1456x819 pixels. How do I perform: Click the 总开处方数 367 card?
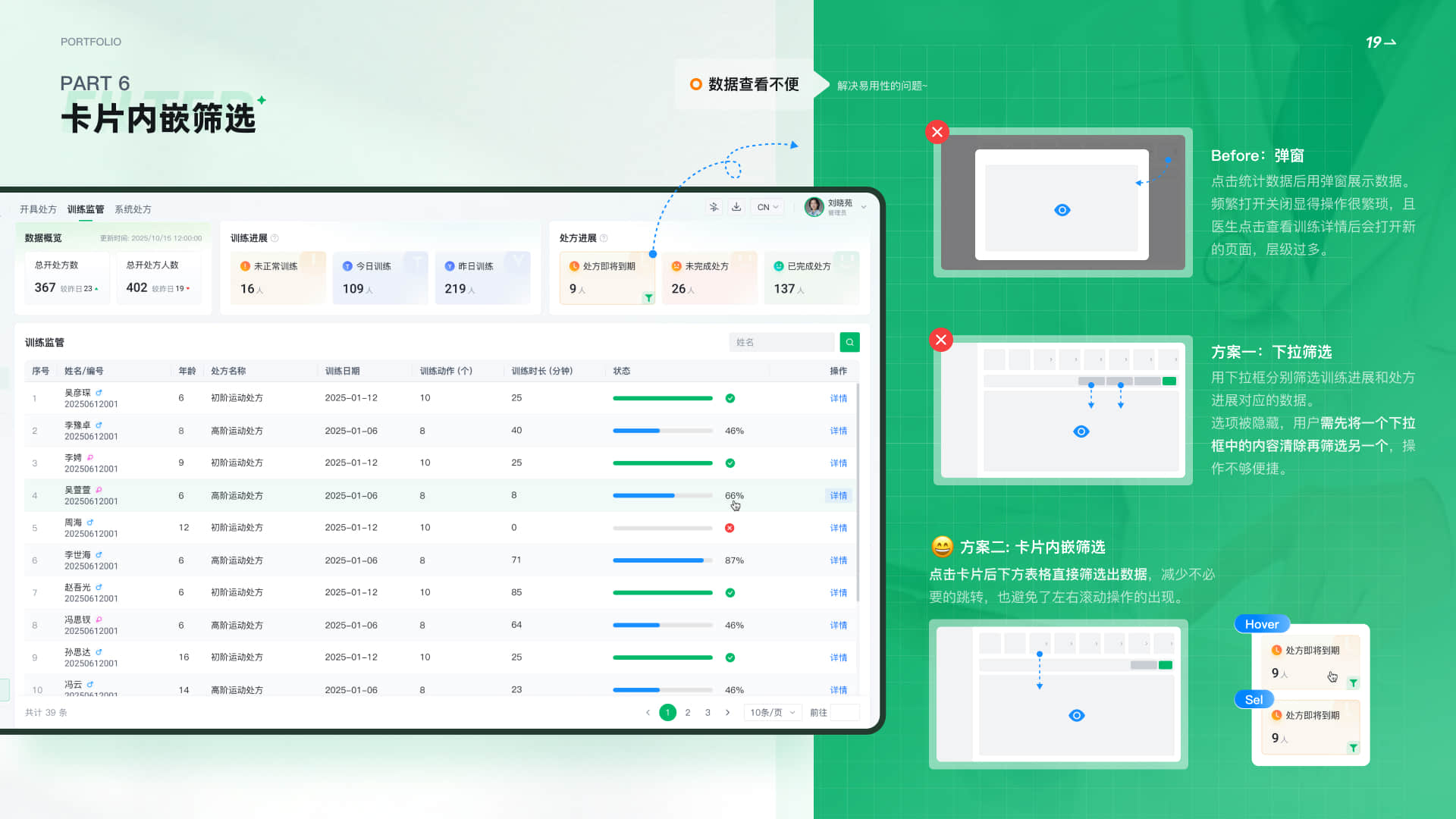pyautogui.click(x=67, y=278)
